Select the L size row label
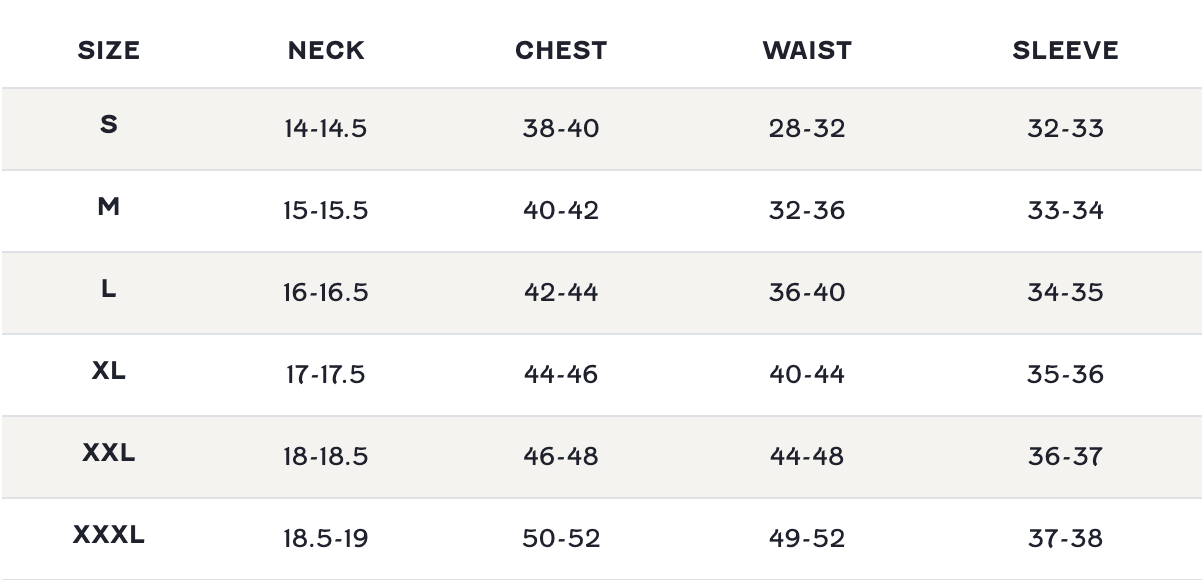 [109, 289]
